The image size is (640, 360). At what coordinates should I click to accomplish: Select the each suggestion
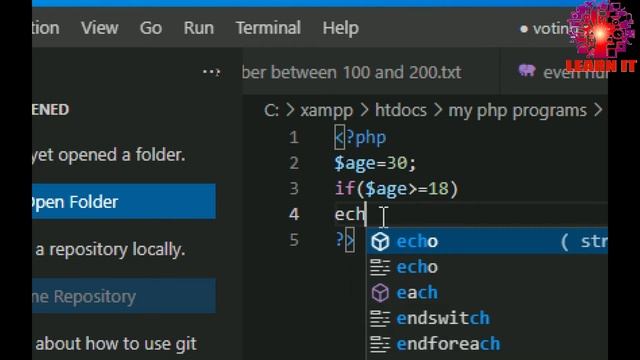pyautogui.click(x=487, y=293)
